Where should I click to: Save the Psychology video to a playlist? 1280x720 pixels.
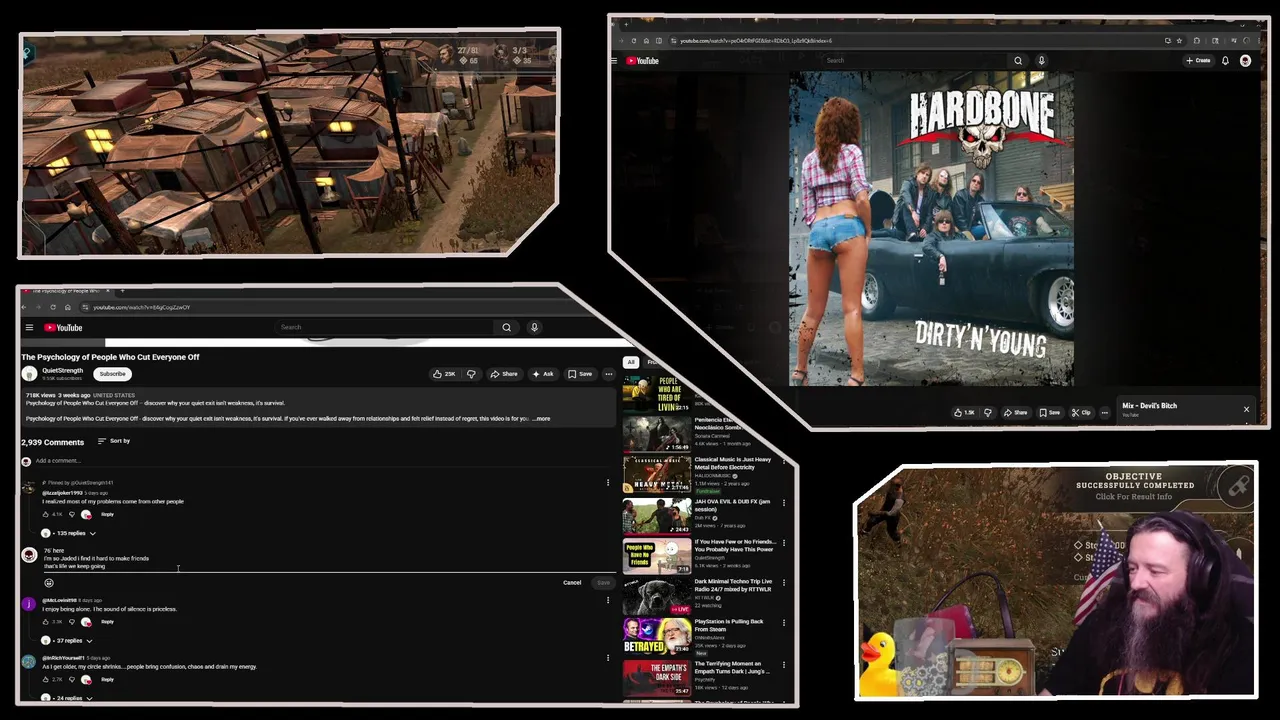tap(580, 374)
